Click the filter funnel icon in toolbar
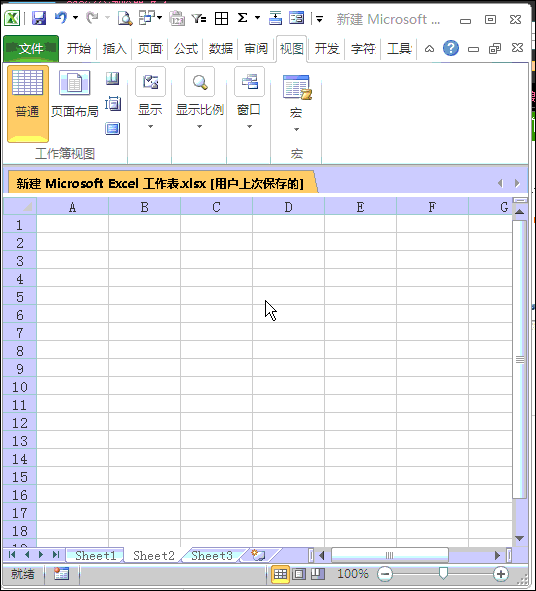 click(x=199, y=18)
